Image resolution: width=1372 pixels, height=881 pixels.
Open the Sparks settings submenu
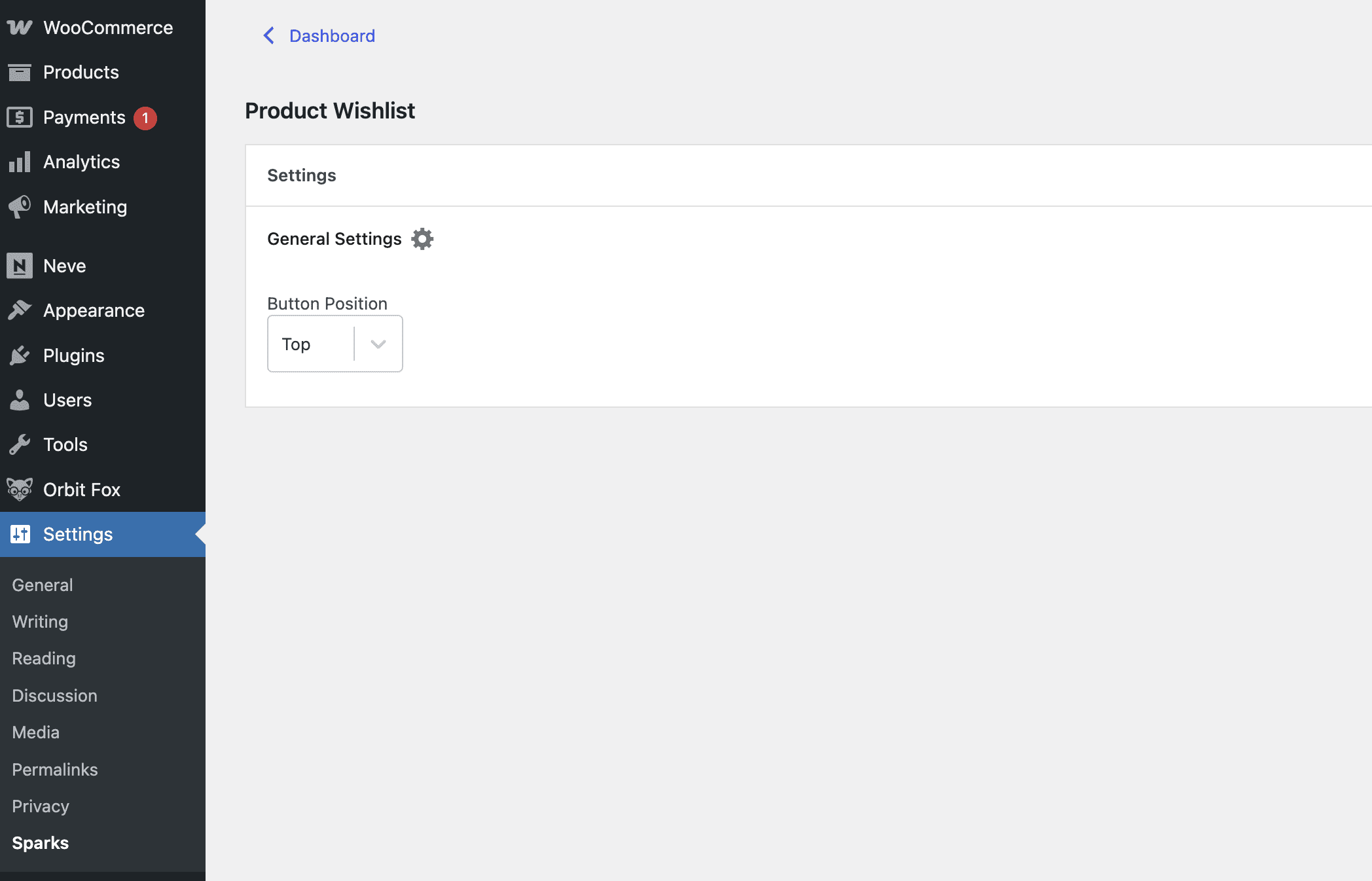(x=41, y=843)
